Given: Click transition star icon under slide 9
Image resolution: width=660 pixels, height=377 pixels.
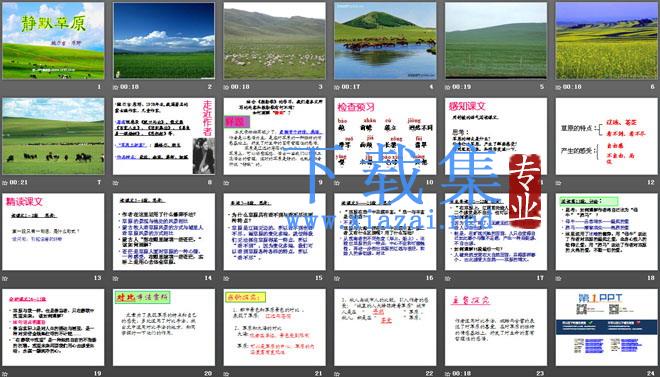Looking at the screenshot, I should click(x=226, y=183).
